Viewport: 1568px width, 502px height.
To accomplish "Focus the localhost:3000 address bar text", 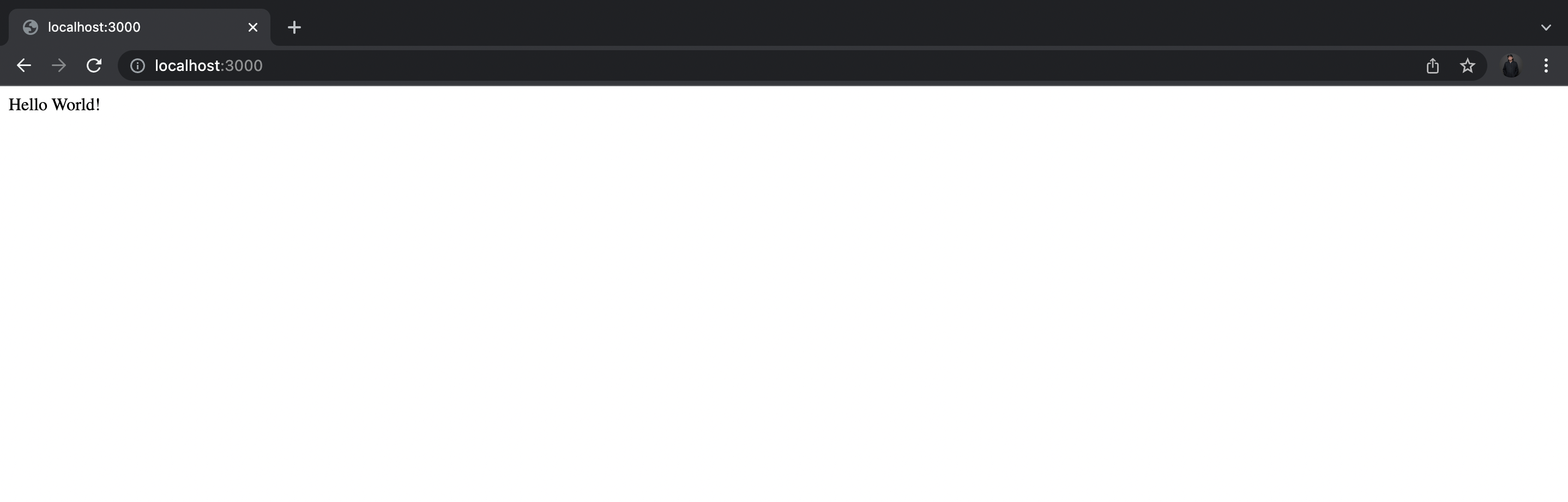I will pos(209,66).
